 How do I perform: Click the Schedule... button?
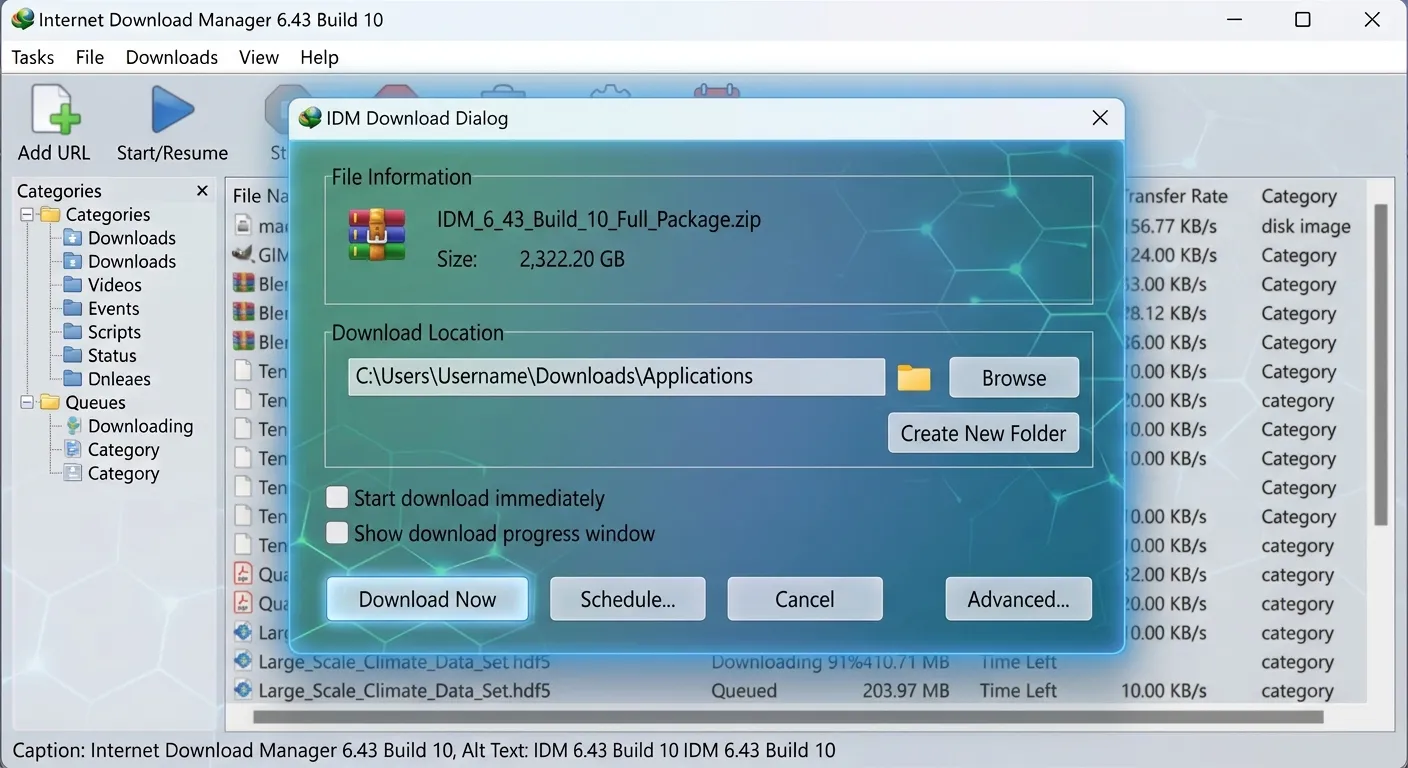click(x=628, y=599)
